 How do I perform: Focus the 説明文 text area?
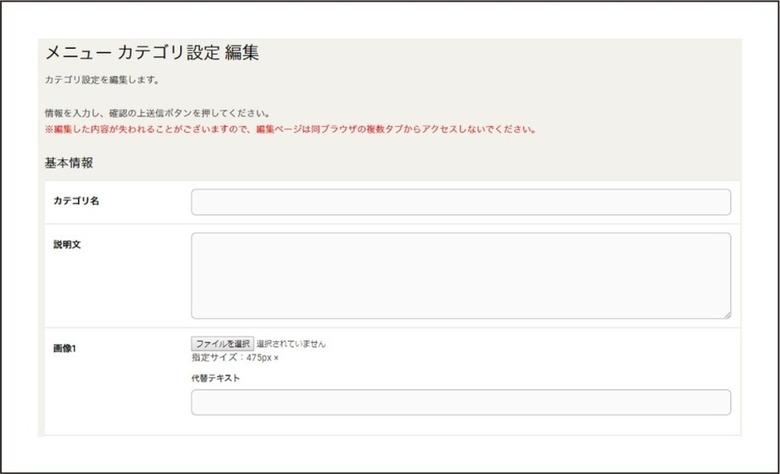461,276
